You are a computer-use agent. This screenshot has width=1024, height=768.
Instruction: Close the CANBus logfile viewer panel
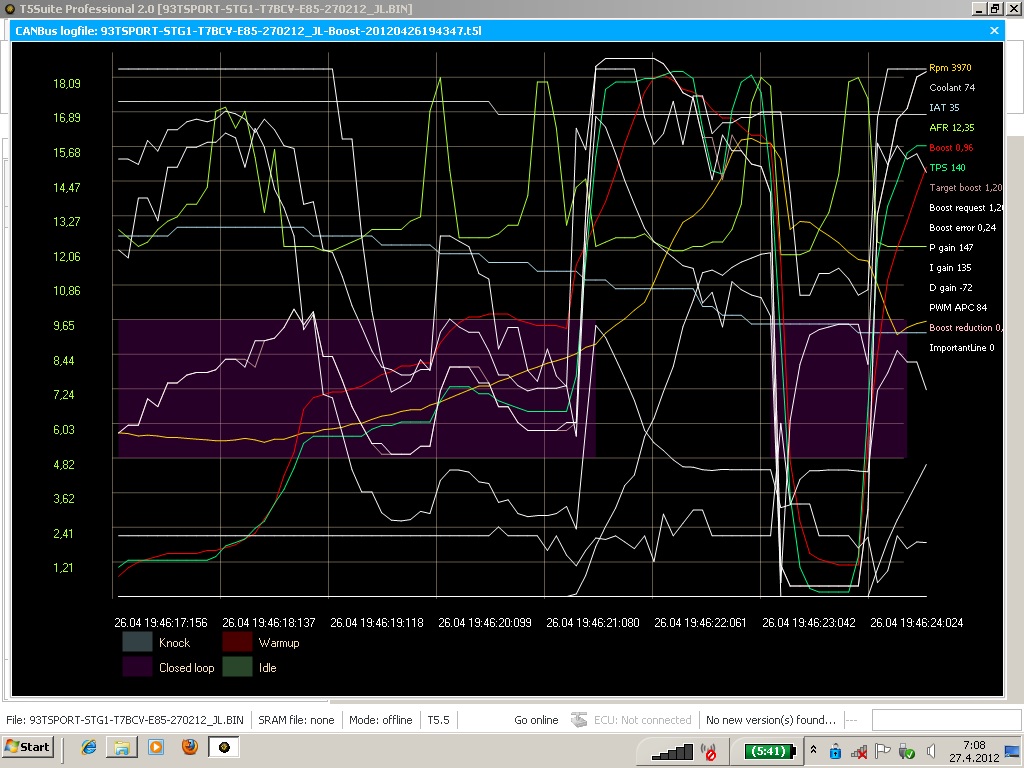point(994,31)
